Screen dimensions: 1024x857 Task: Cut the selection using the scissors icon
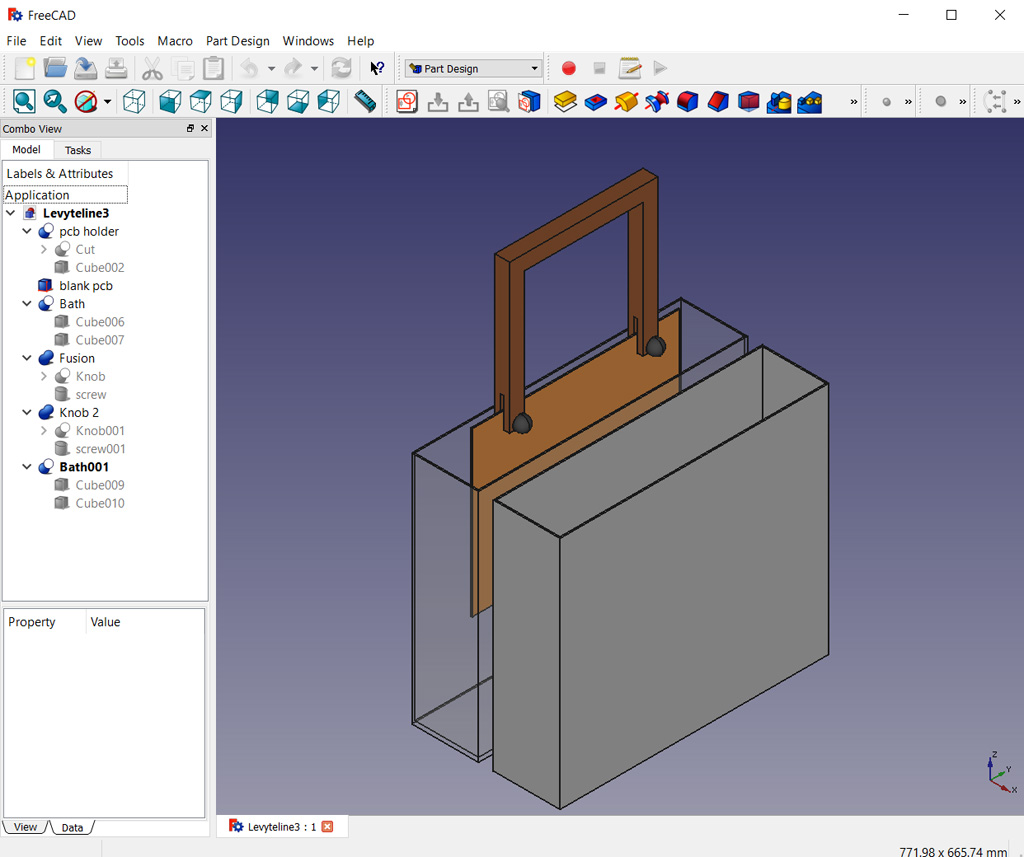(152, 69)
